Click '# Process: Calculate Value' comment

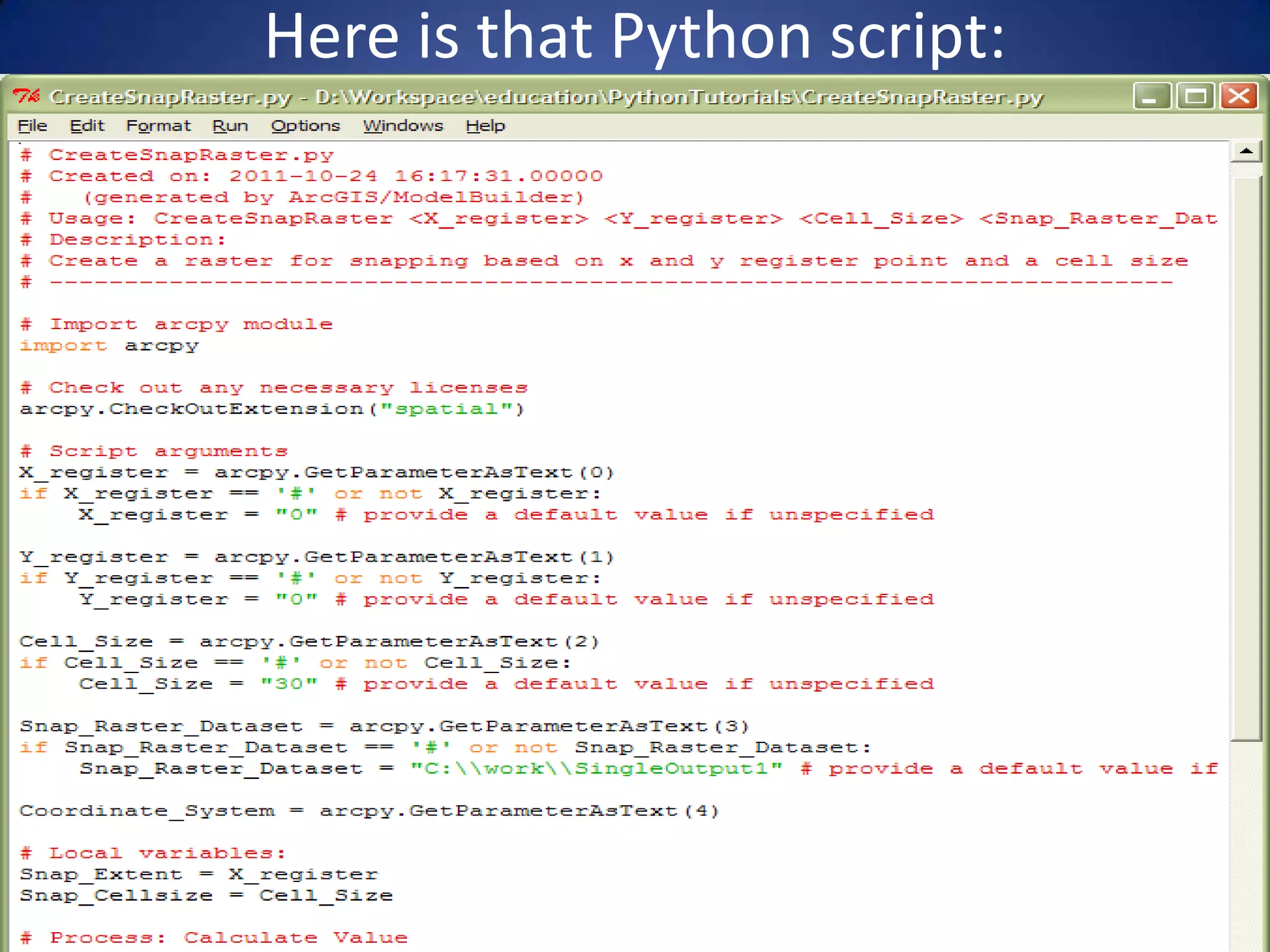coord(214,938)
